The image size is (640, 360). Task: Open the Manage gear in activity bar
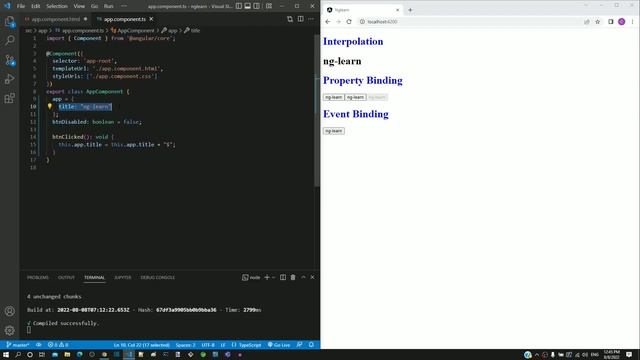pyautogui.click(x=9, y=330)
